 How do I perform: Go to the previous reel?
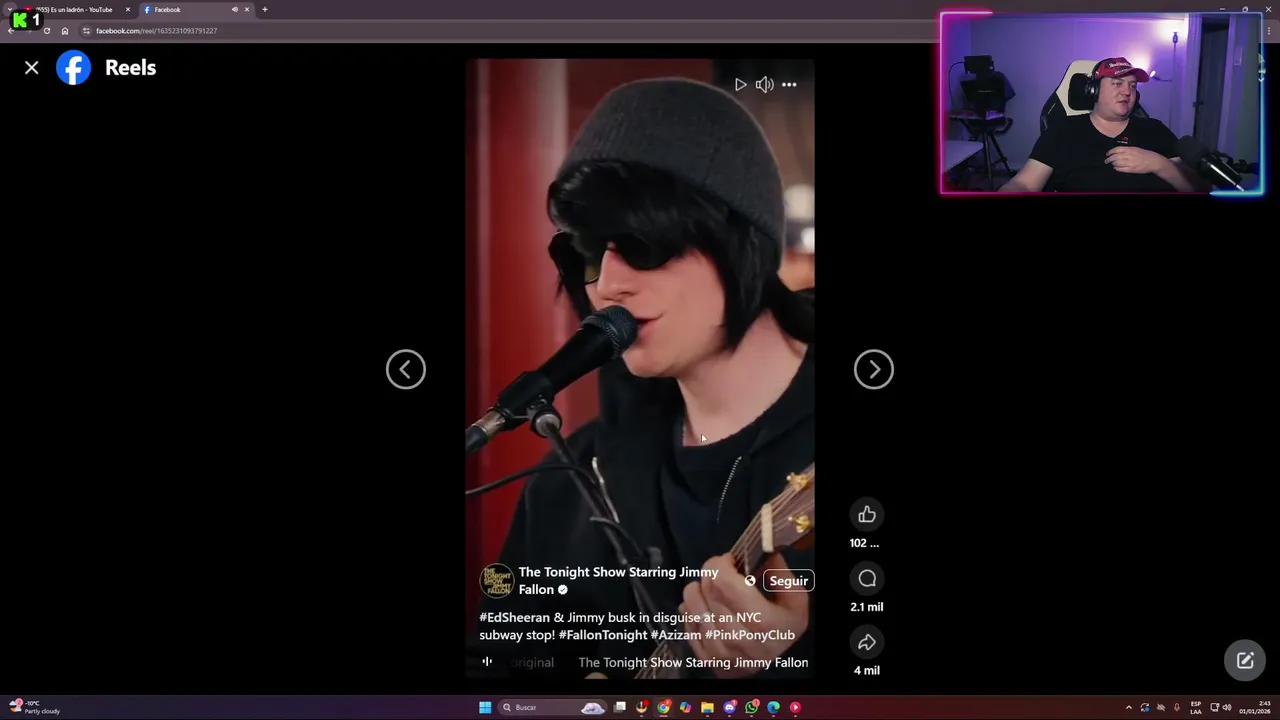click(x=406, y=369)
